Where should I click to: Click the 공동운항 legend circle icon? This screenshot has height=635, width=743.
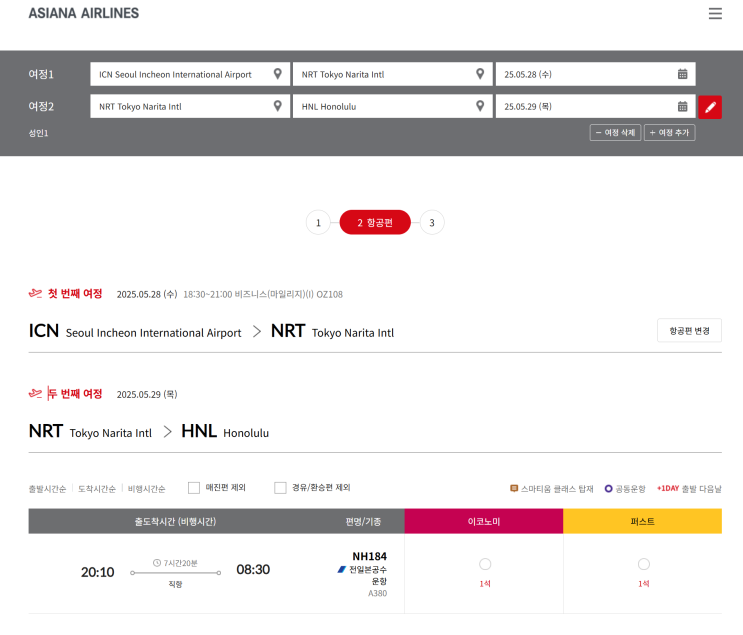click(608, 488)
